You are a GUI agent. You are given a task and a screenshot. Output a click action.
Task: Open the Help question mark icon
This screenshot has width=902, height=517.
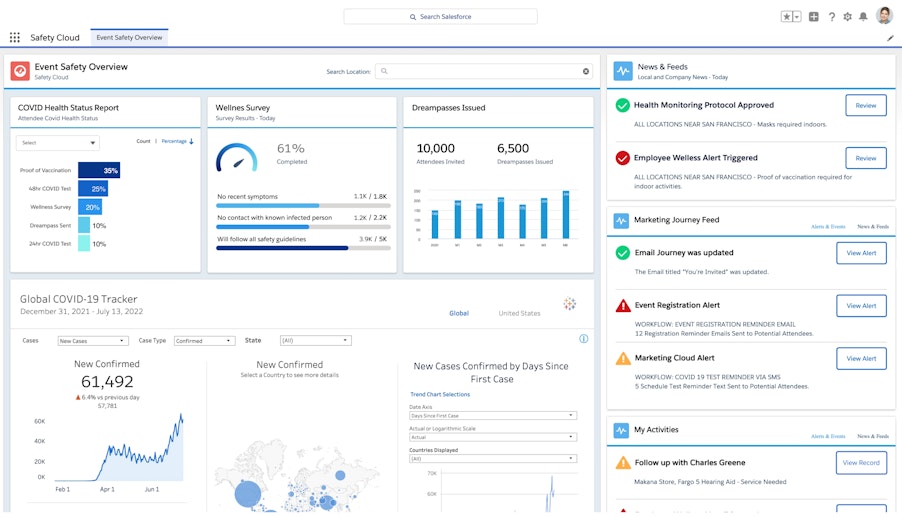point(831,17)
